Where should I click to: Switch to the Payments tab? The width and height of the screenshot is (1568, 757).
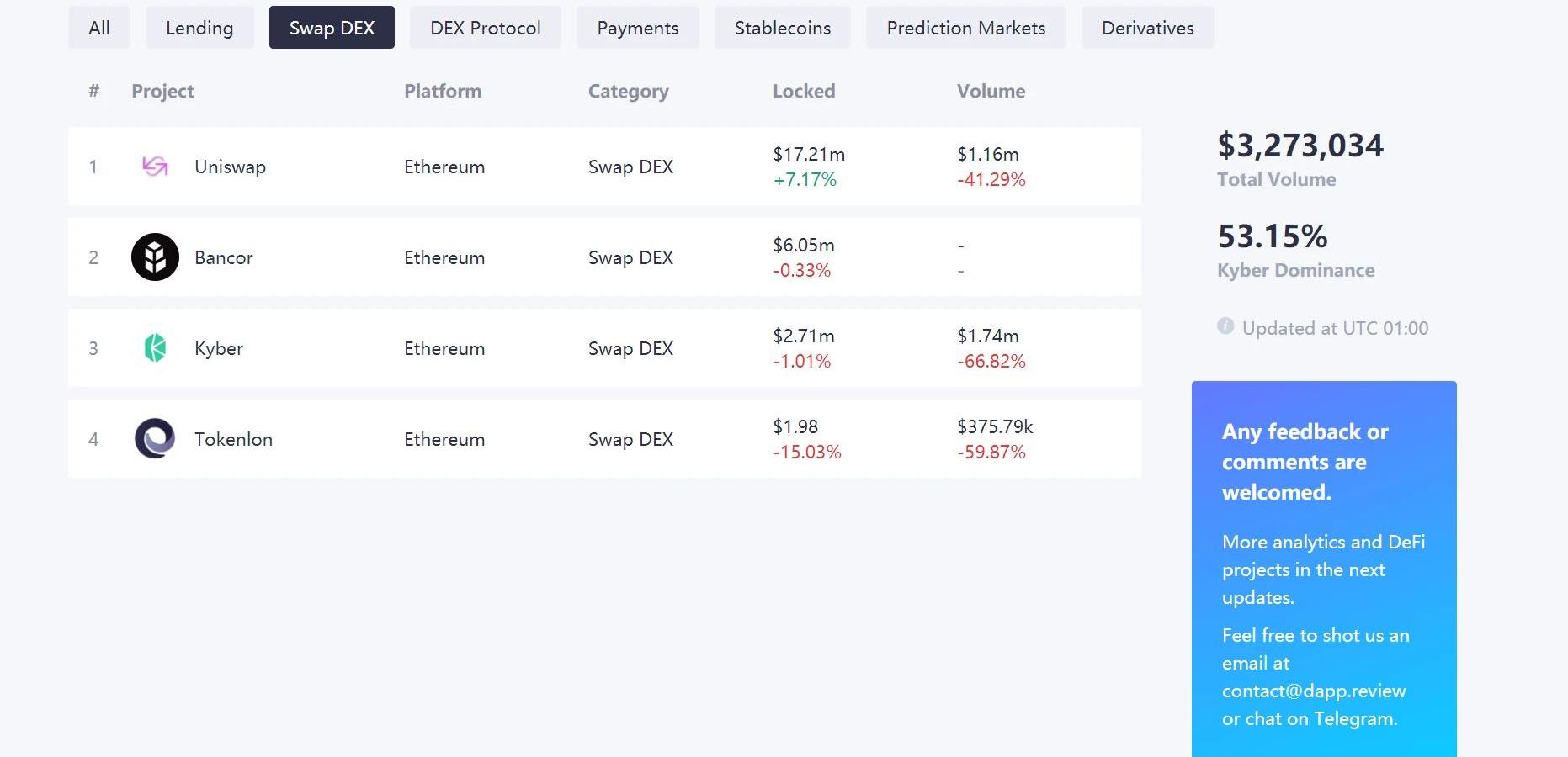[638, 28]
